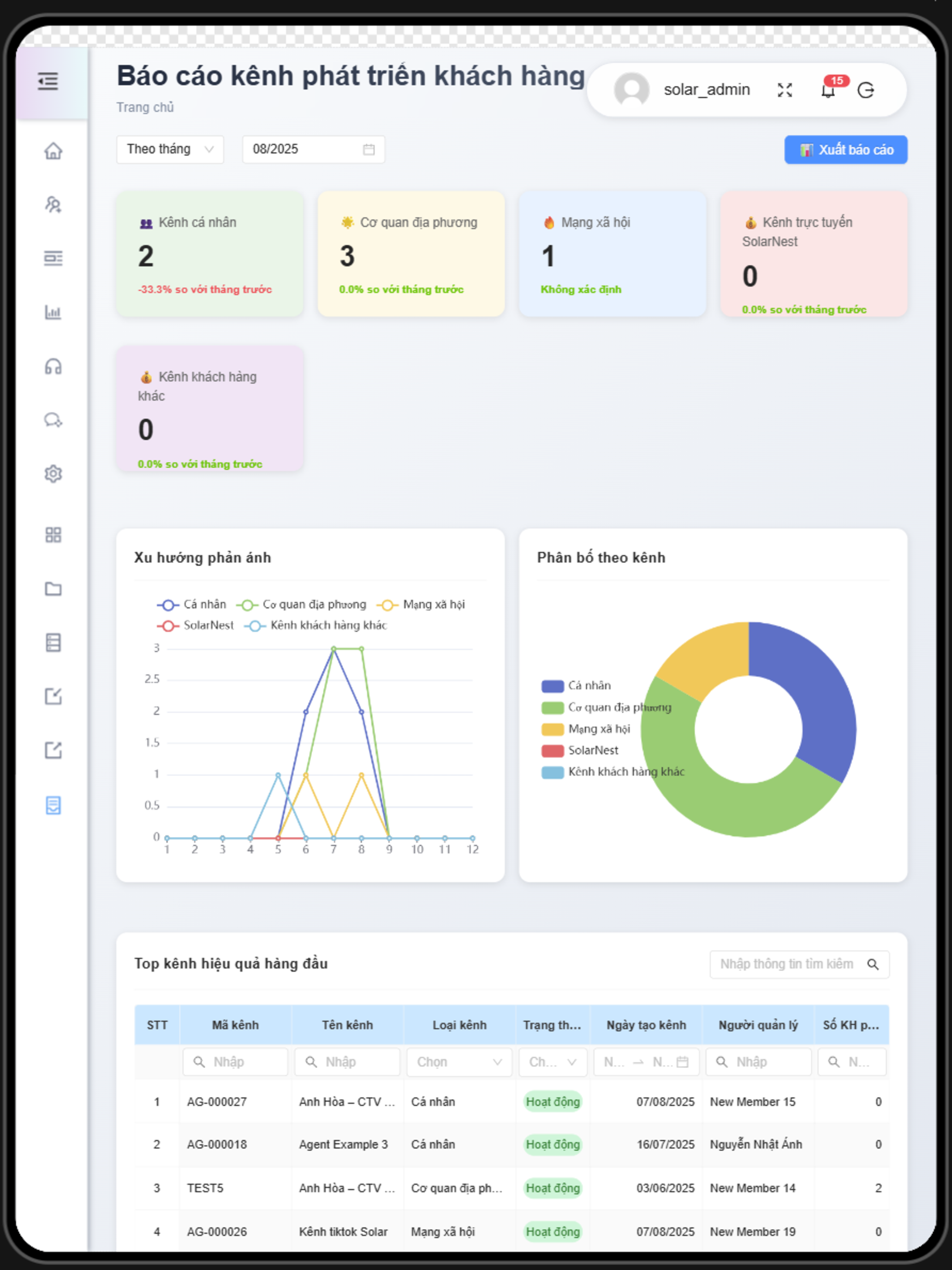Click the Cá nhân swatch in the donut legend

(552, 686)
